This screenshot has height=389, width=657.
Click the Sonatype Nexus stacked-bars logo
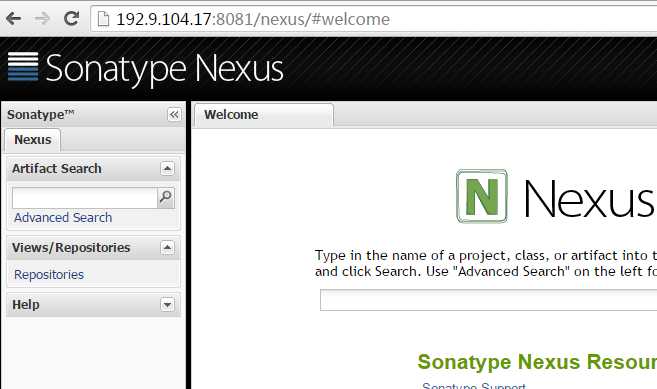coord(23,66)
